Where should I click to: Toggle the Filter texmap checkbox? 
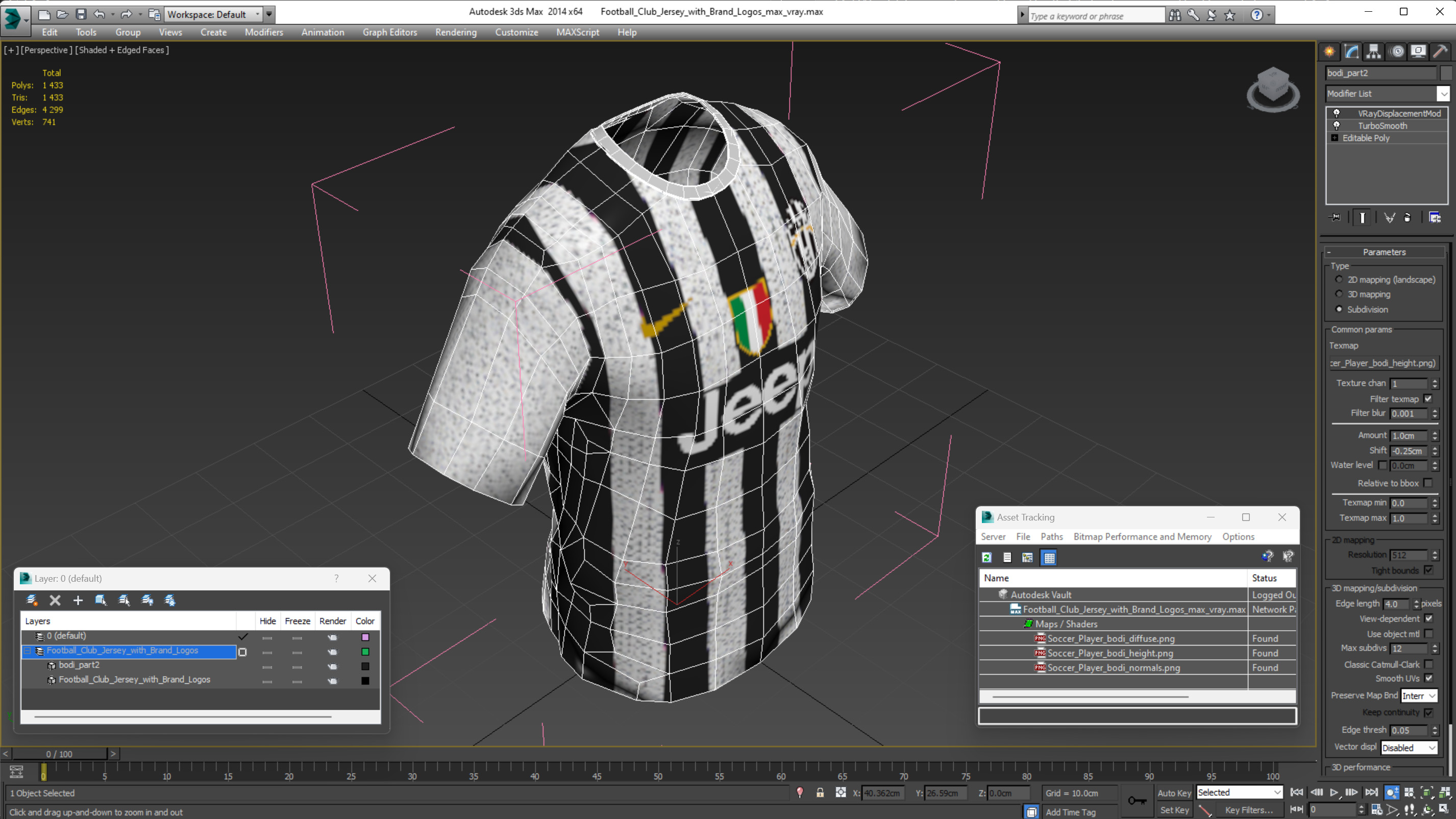(x=1428, y=399)
